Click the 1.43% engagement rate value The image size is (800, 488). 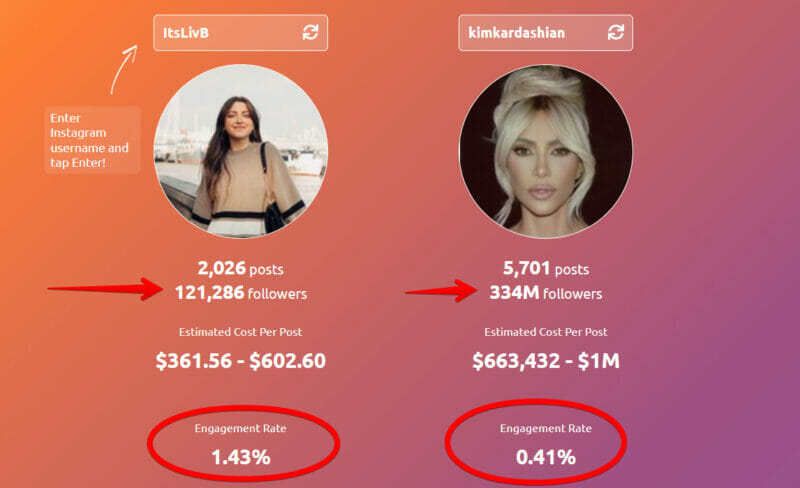[x=241, y=457]
